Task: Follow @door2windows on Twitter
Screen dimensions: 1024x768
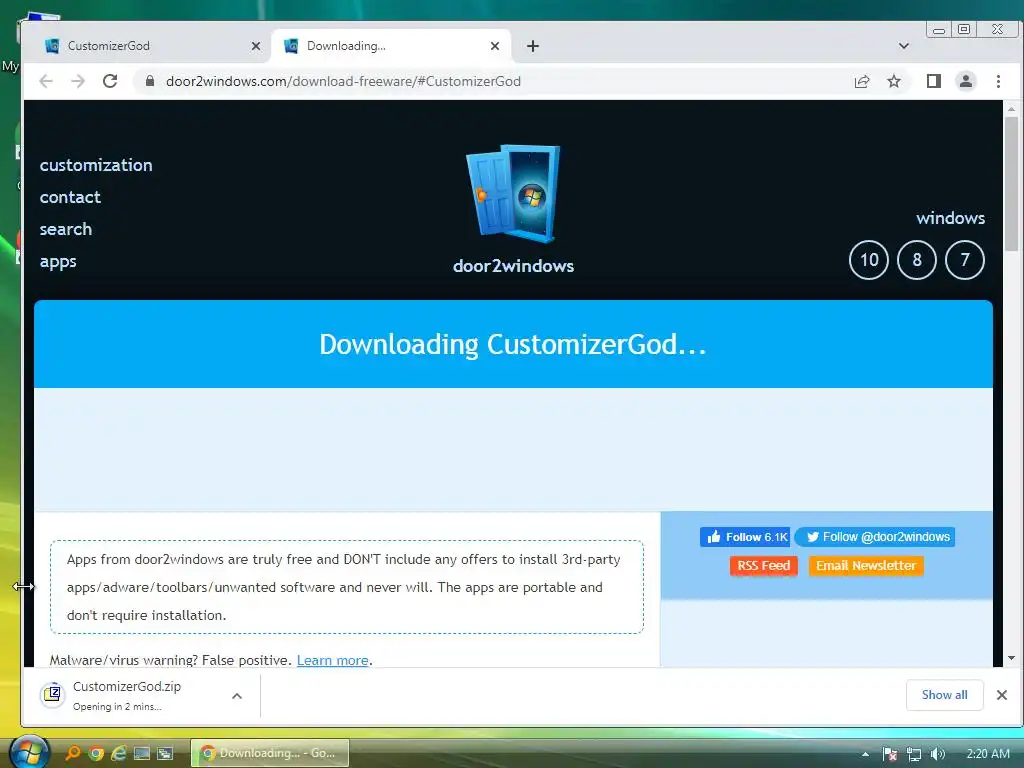Action: click(875, 537)
